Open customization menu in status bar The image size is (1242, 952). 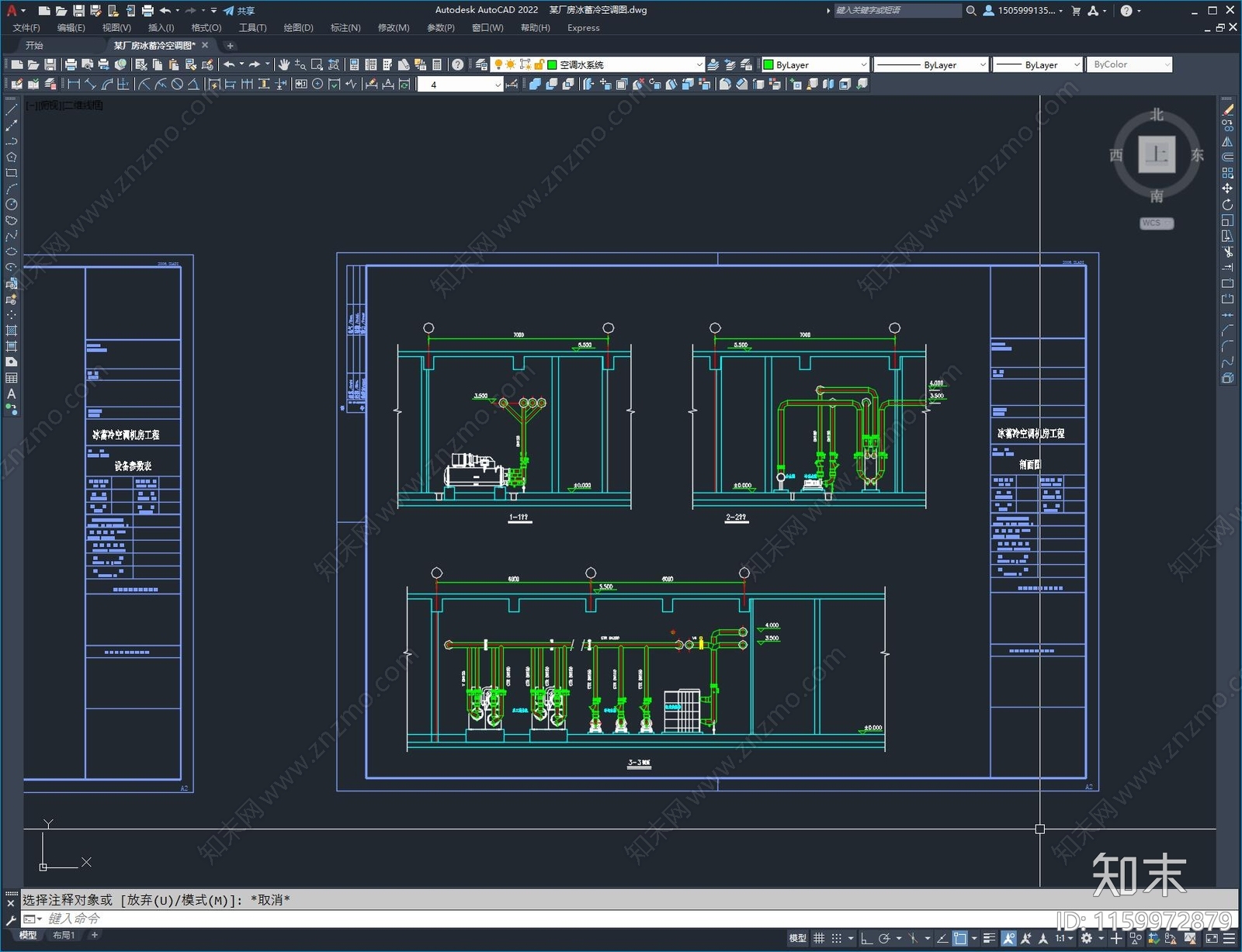pyautogui.click(x=1230, y=938)
